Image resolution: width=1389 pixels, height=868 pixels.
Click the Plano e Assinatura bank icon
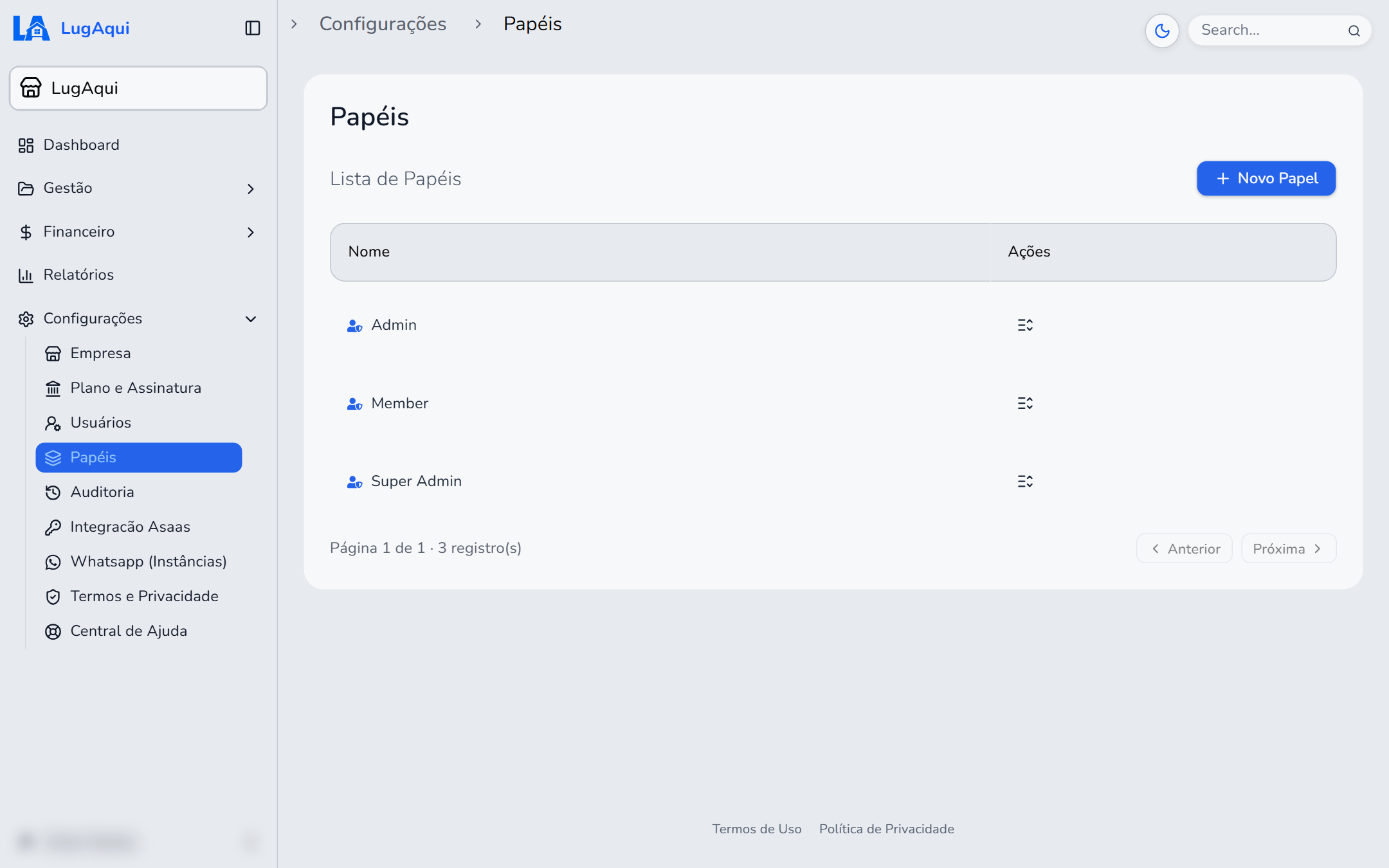point(53,388)
